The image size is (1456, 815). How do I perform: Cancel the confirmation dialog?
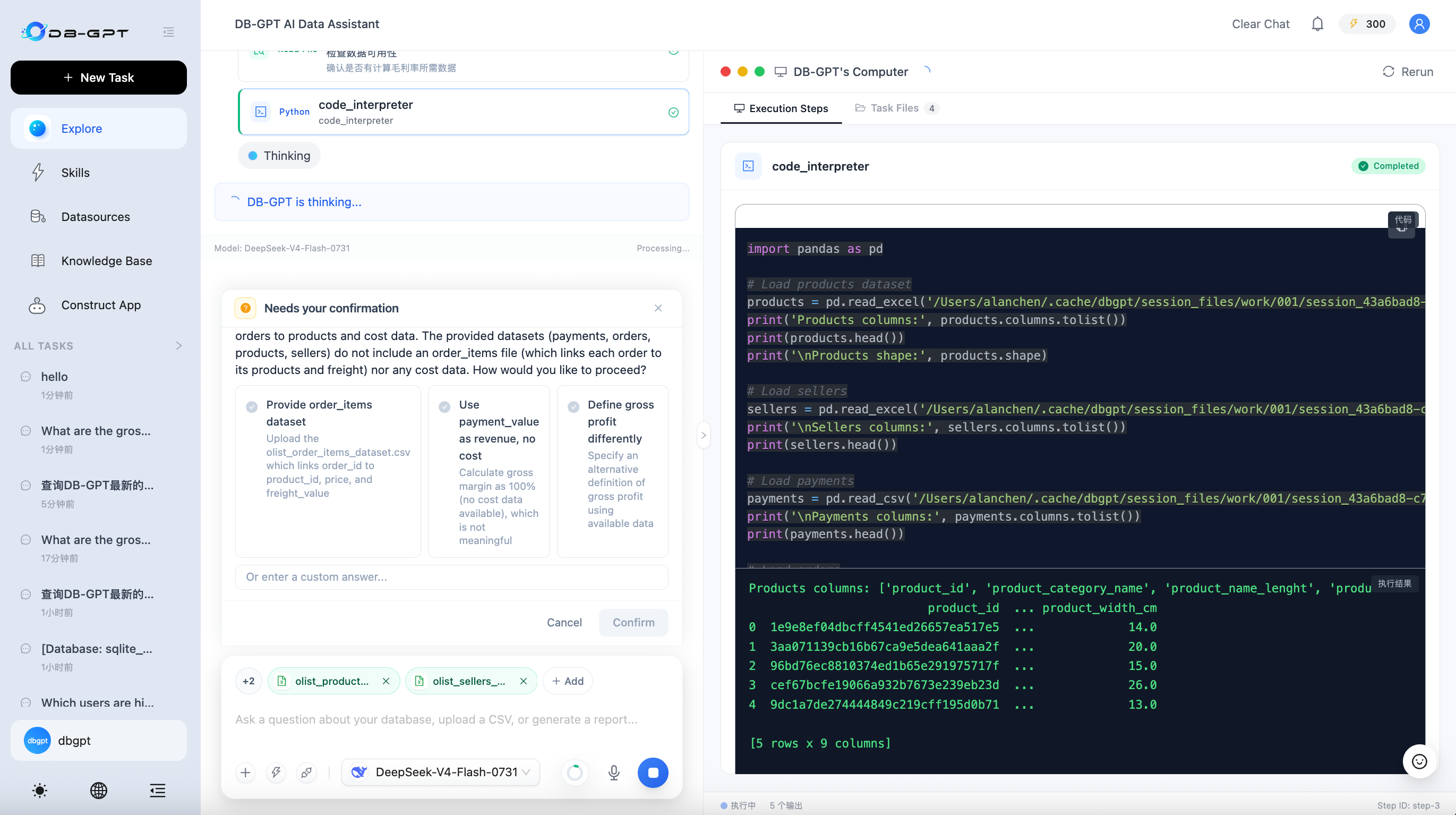(564, 622)
